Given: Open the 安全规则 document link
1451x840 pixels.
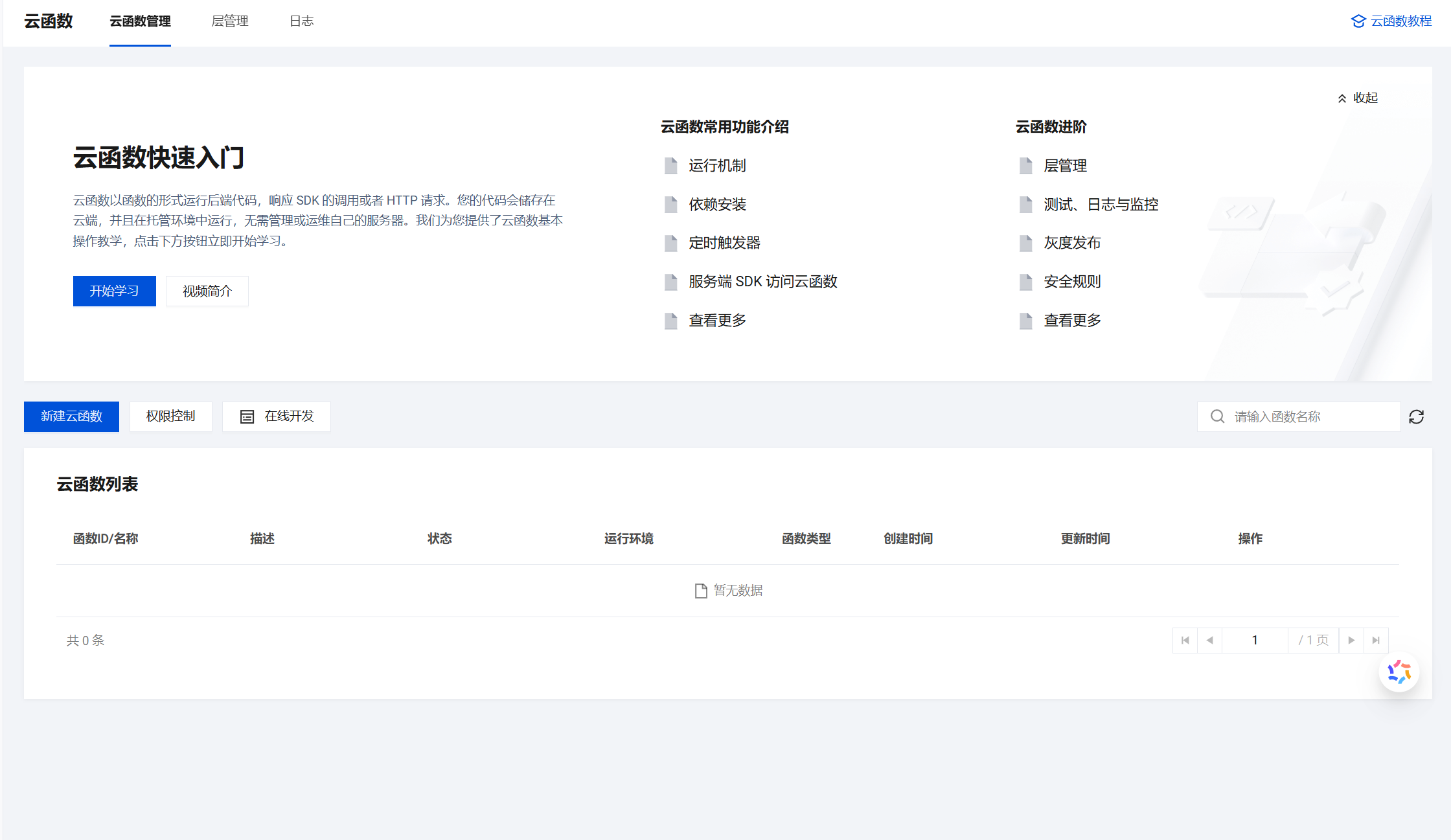Looking at the screenshot, I should coord(1072,282).
